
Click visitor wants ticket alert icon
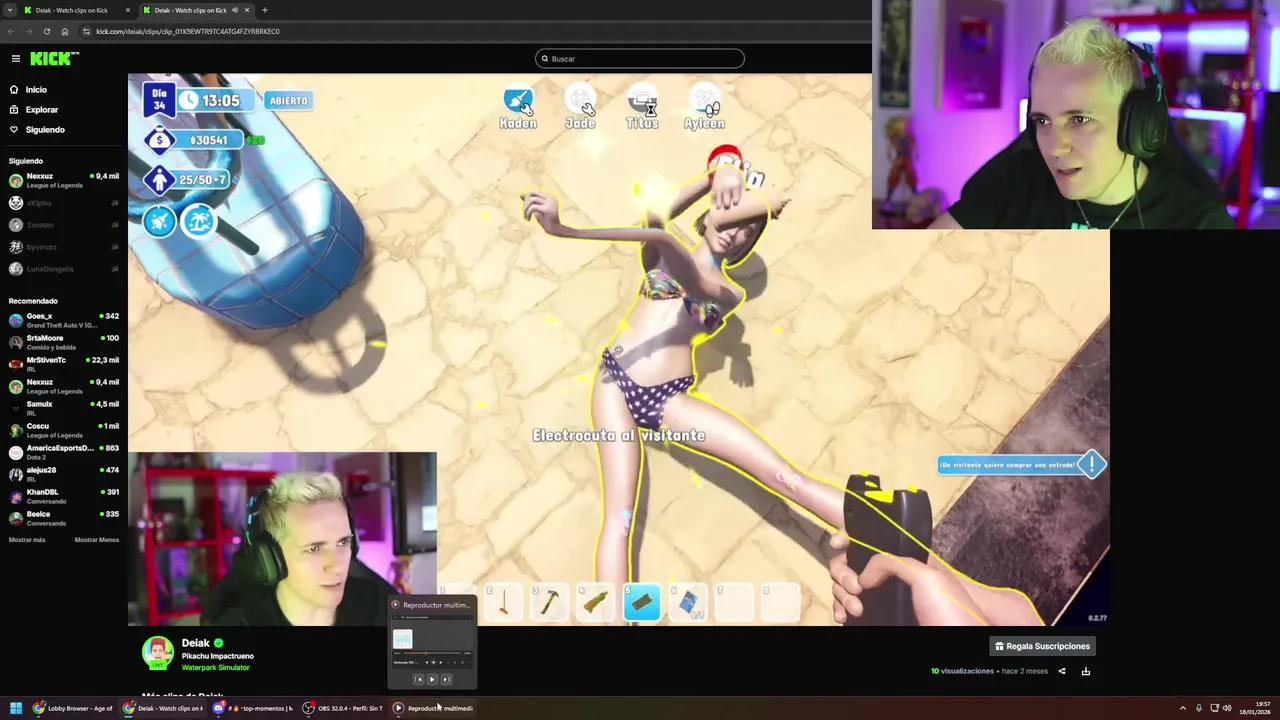coord(1092,463)
